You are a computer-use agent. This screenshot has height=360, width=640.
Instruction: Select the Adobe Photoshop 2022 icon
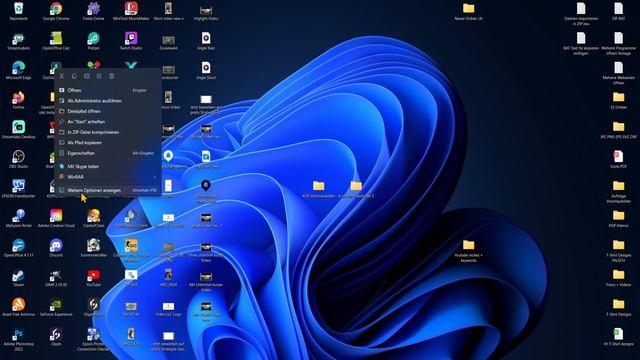click(x=18, y=339)
